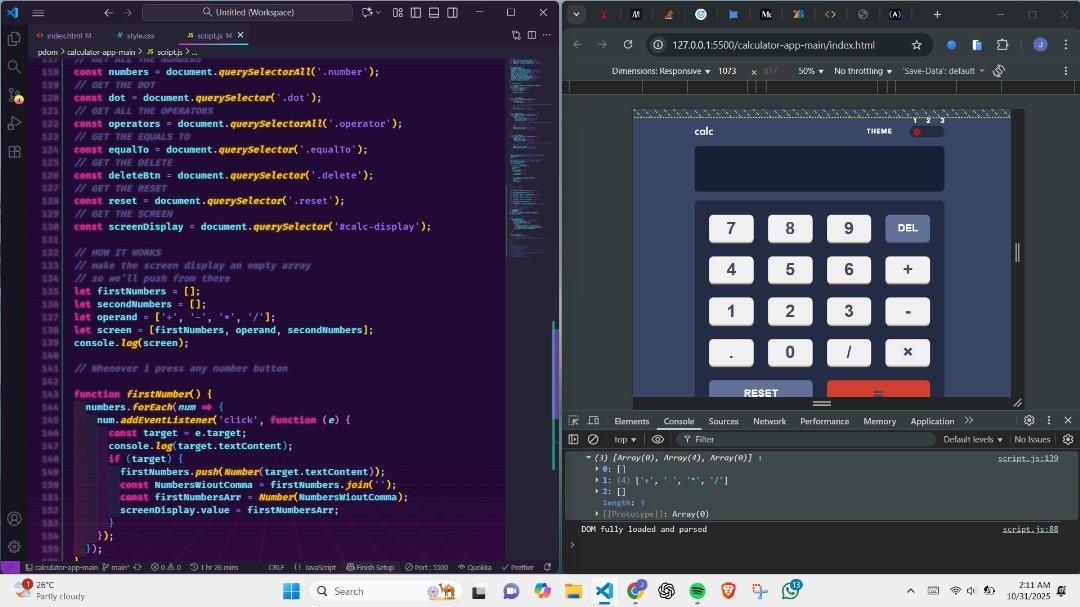Click the calculator theme toggle slider
The width and height of the screenshot is (1080, 607).
tap(926, 132)
